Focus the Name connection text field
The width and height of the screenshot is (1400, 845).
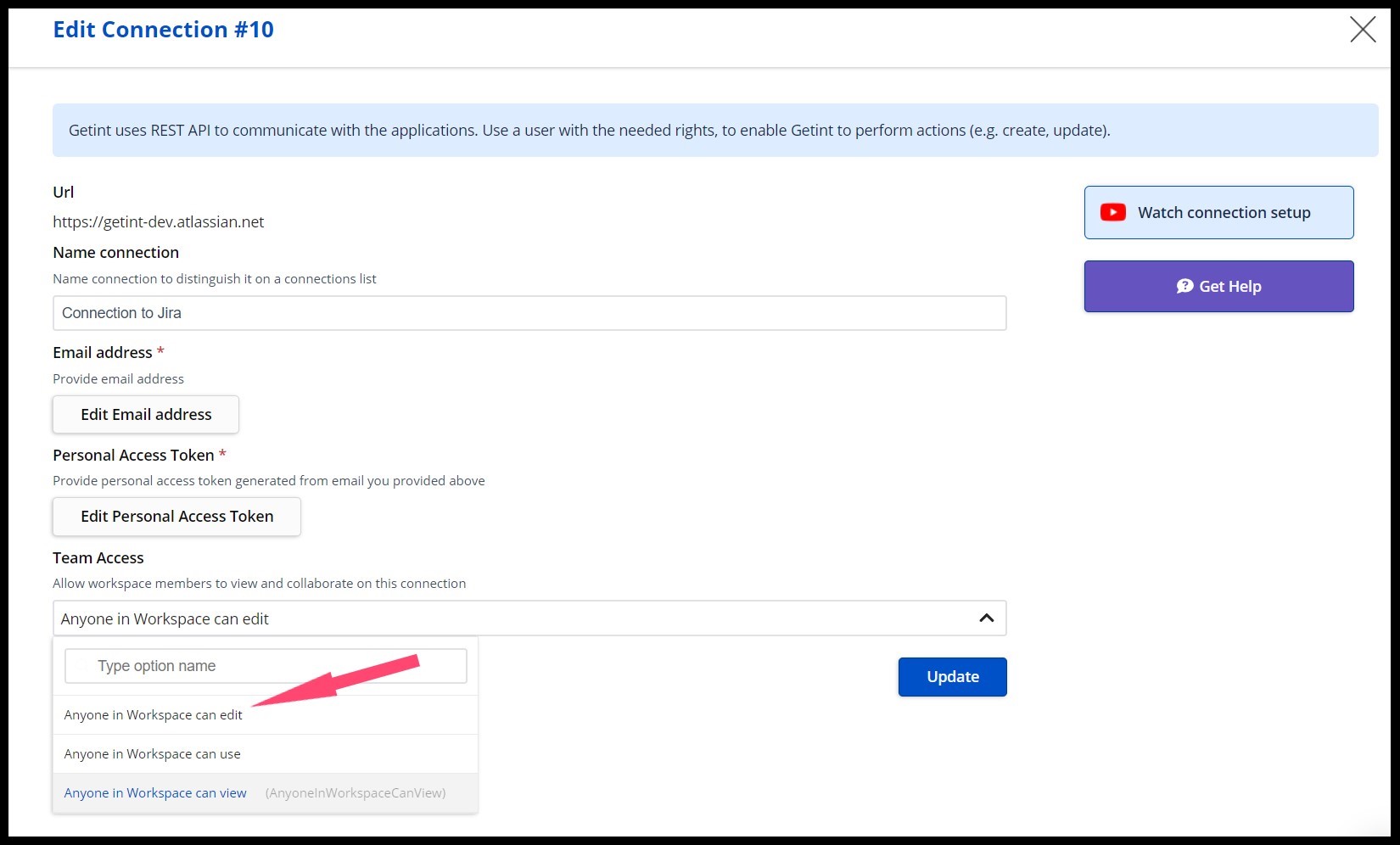529,313
